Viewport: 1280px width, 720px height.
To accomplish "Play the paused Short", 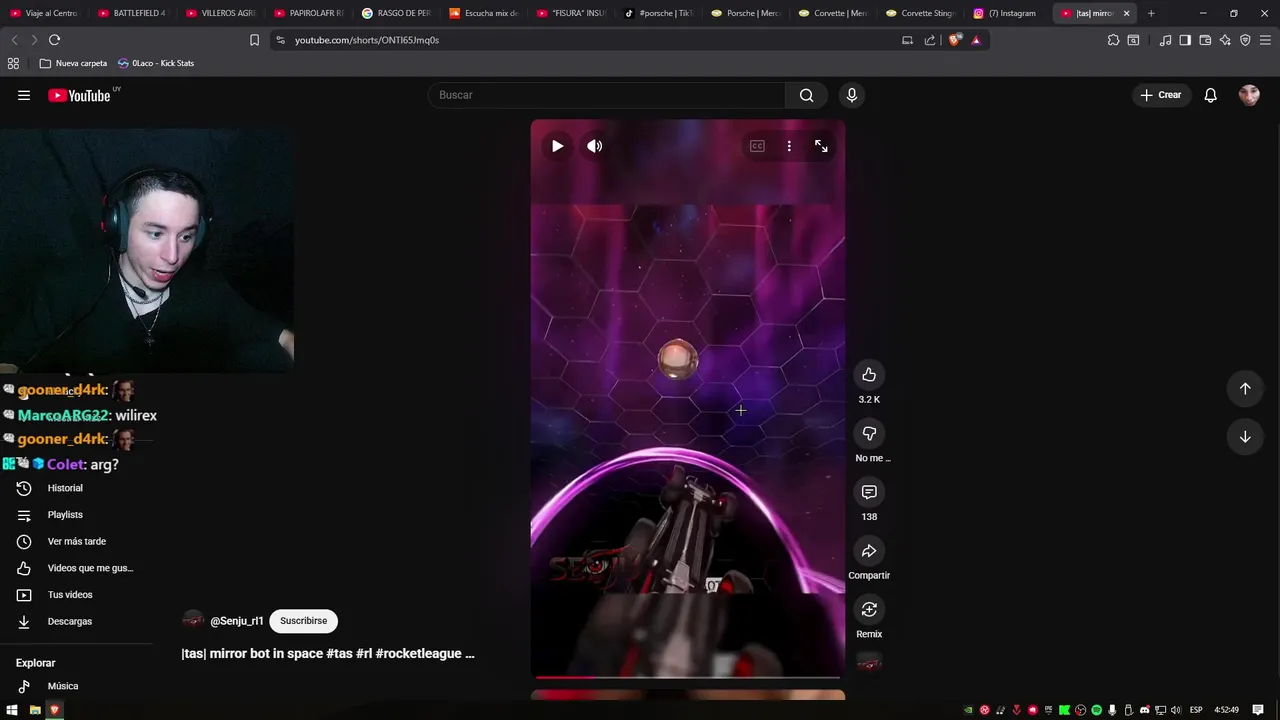I will click(557, 146).
